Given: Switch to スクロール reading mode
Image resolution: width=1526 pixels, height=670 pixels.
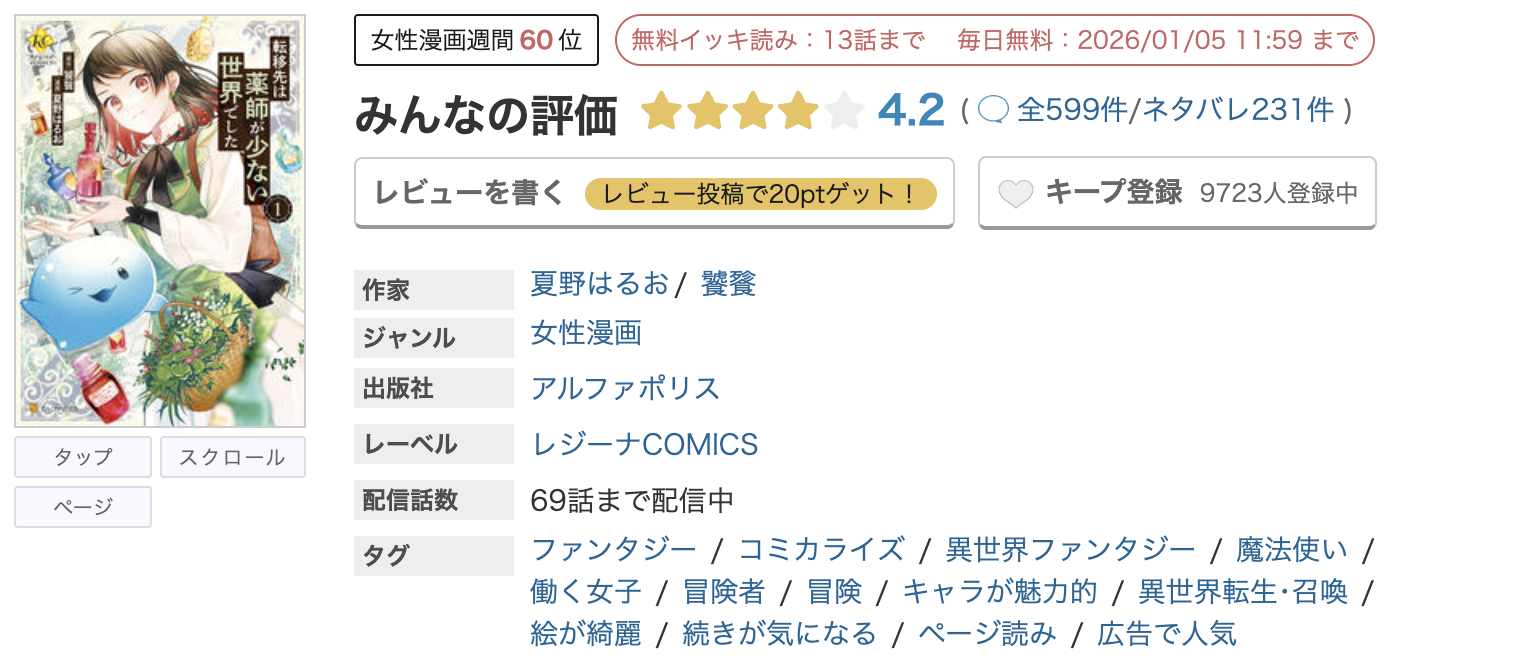Looking at the screenshot, I should coord(233,457).
